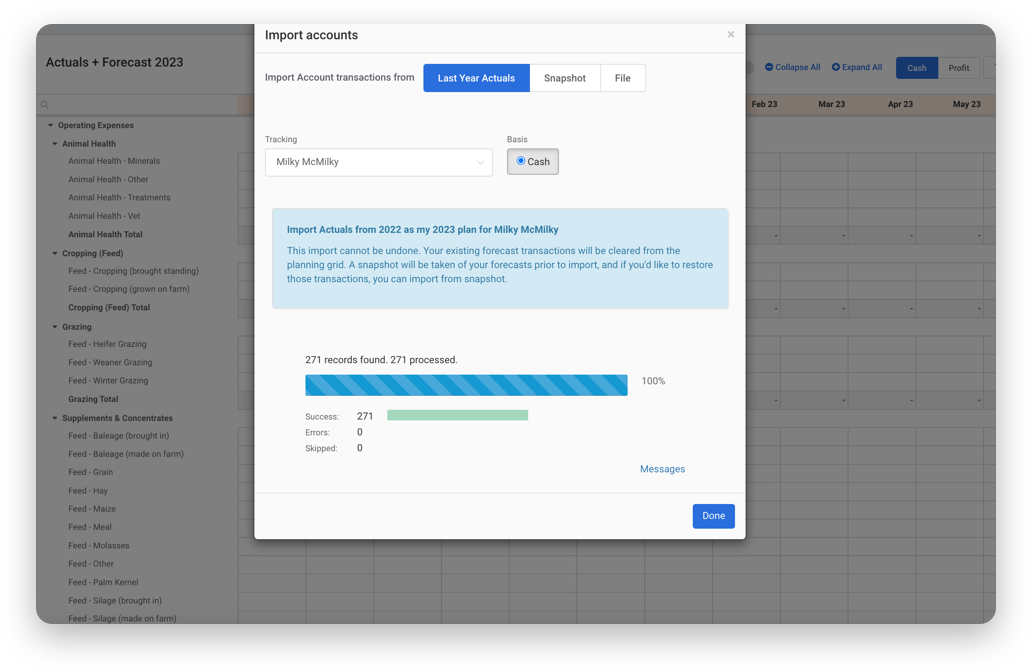Viewport: 1032px width, 672px height.
Task: Select the Cash radio button under Basis
Action: pos(521,160)
